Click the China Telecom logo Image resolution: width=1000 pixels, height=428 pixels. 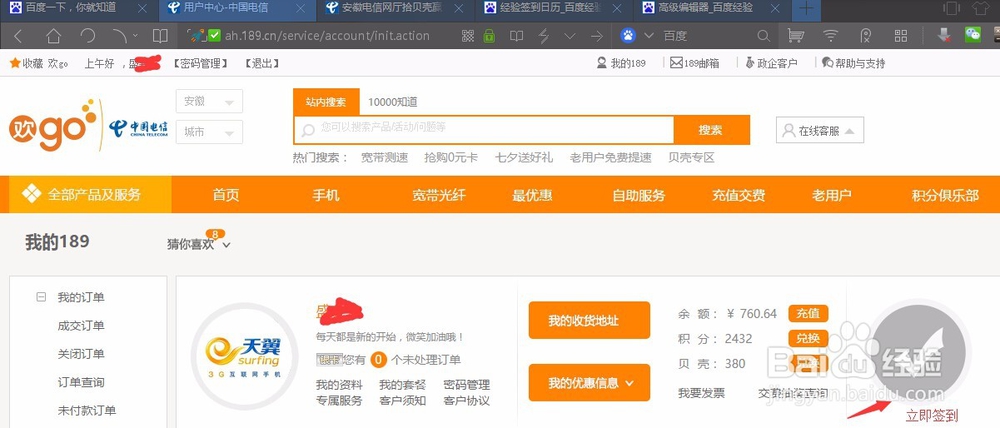click(x=138, y=128)
